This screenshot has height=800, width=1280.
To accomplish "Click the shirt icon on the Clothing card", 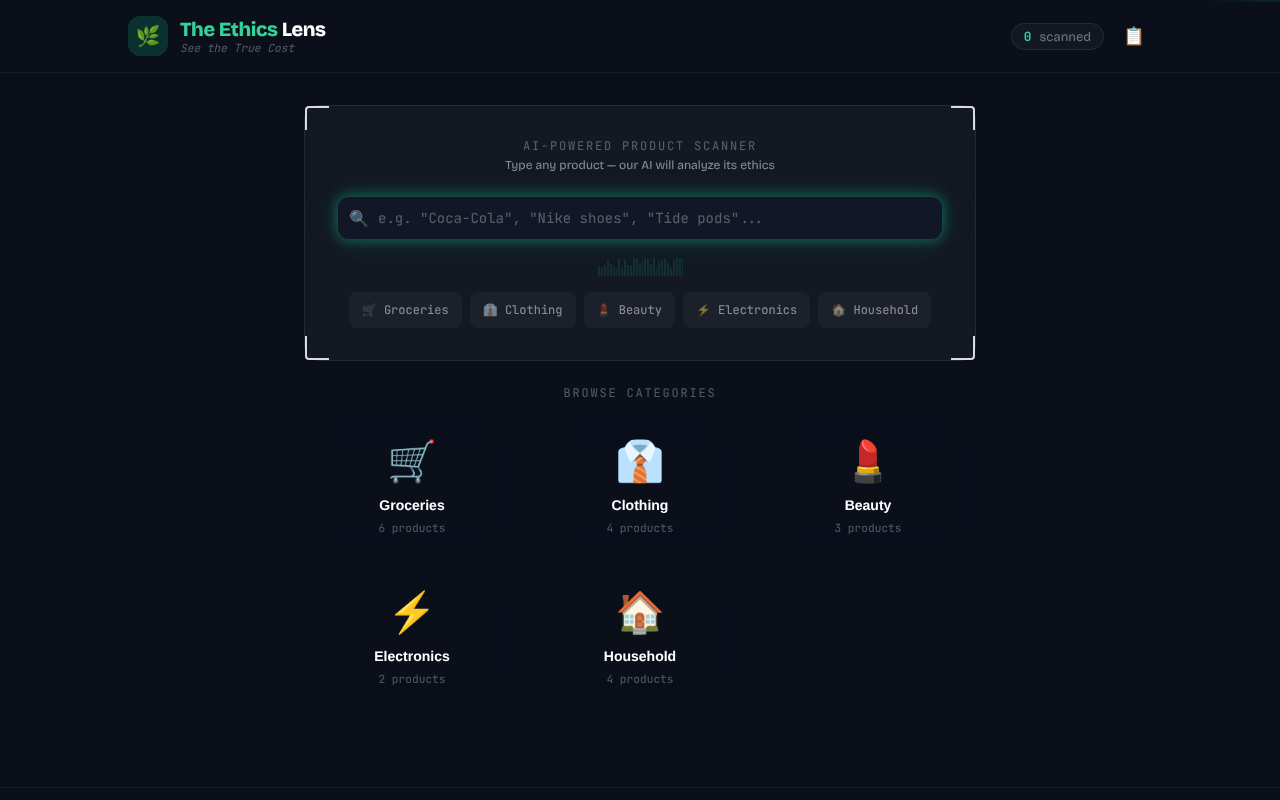I will coord(639,461).
